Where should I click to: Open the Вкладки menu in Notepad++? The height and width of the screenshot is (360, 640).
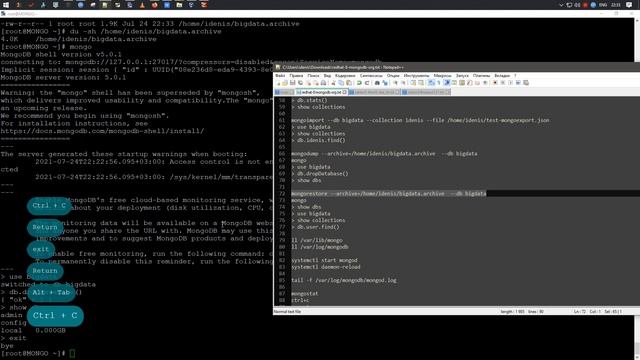pyautogui.click(x=502, y=76)
